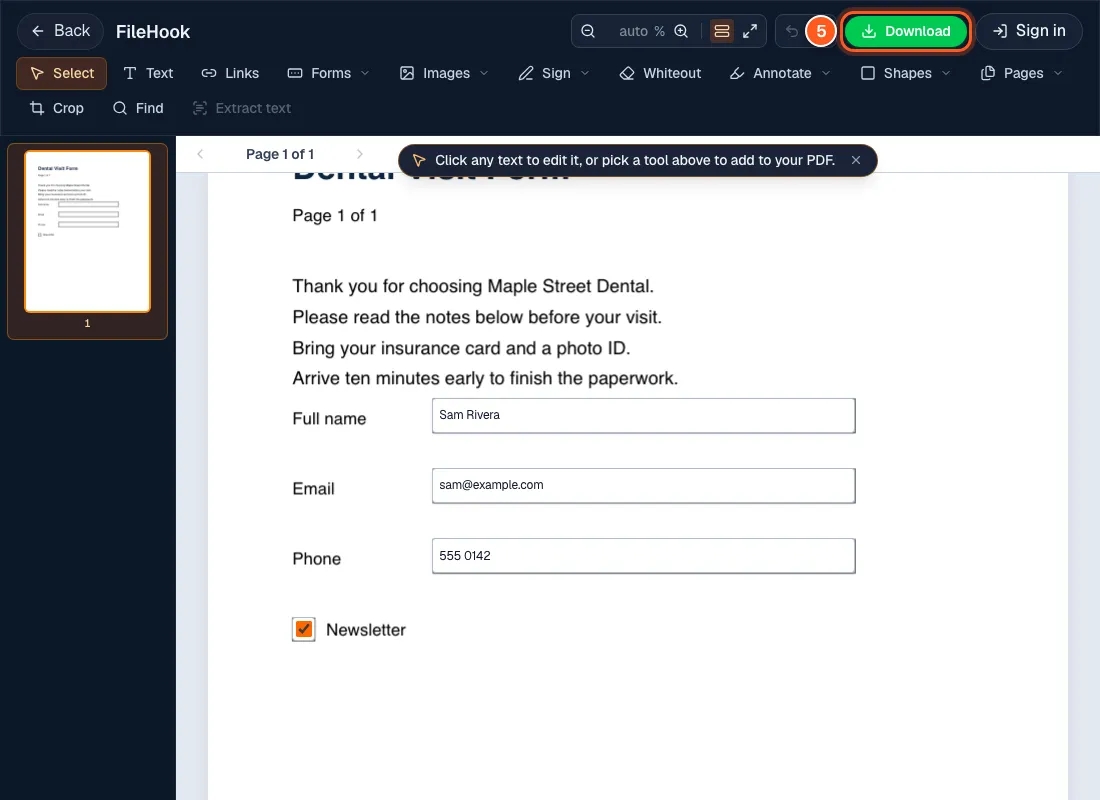Go Back to the previous screen
The image size is (1100, 800).
pos(60,32)
